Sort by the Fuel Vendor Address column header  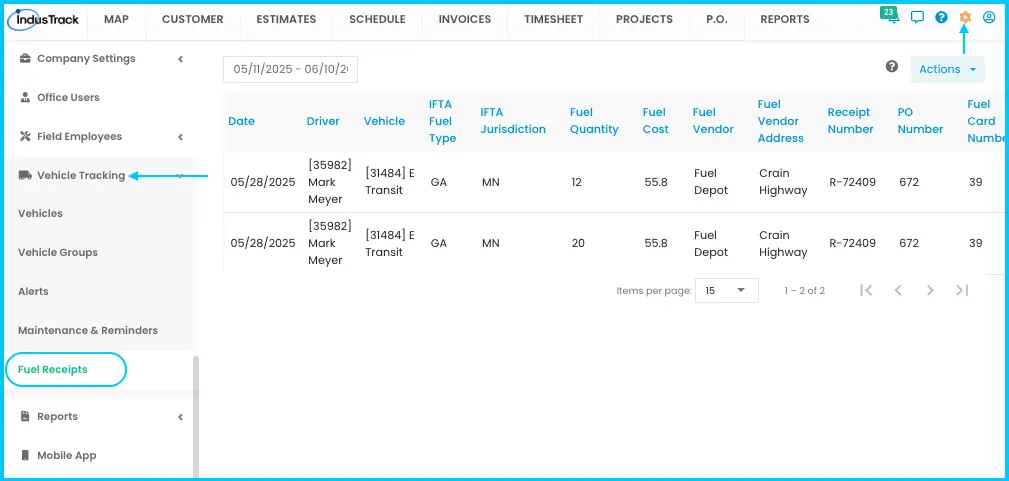[x=781, y=121]
